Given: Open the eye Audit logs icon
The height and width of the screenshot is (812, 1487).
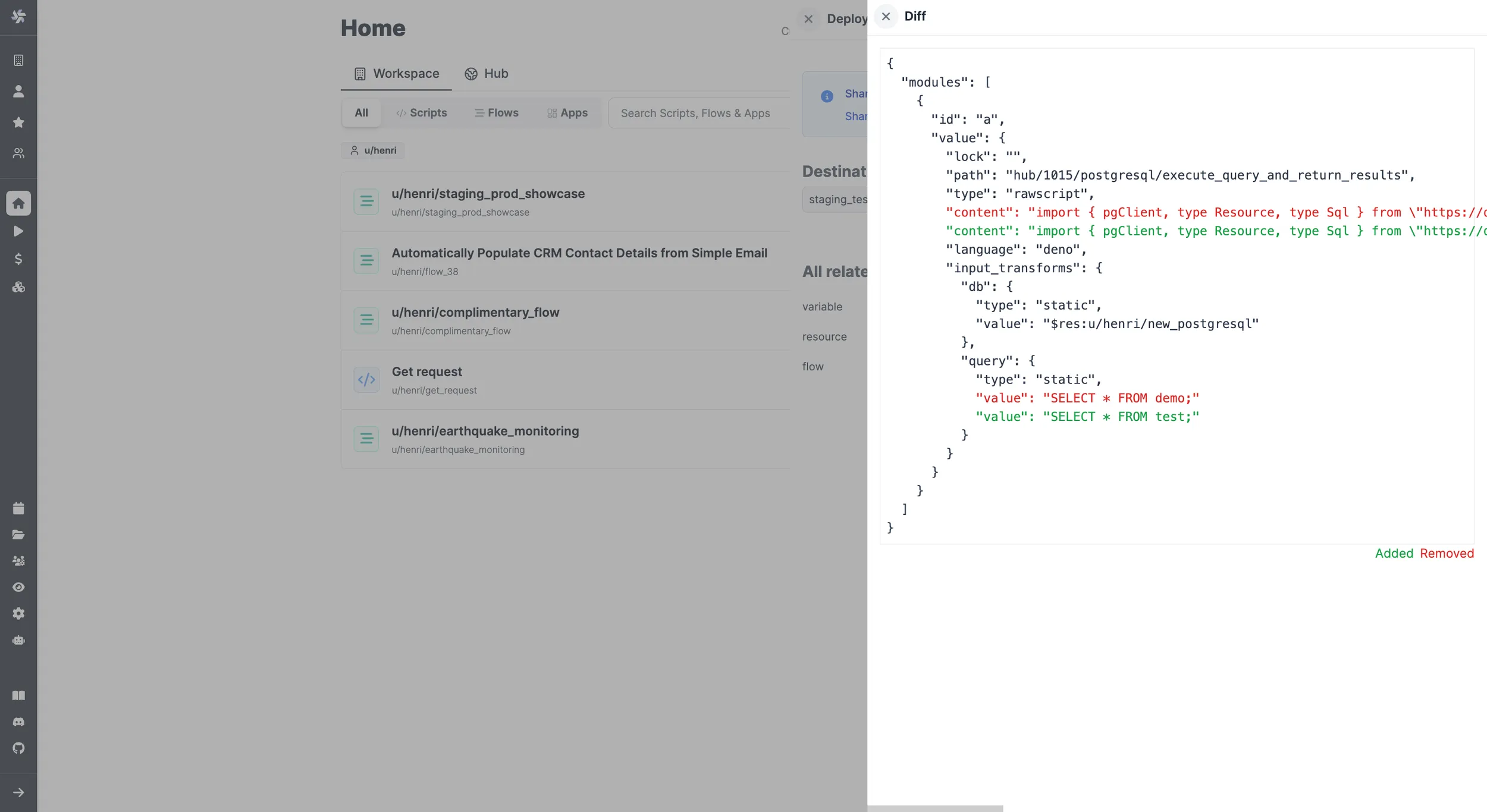Looking at the screenshot, I should coord(18,587).
